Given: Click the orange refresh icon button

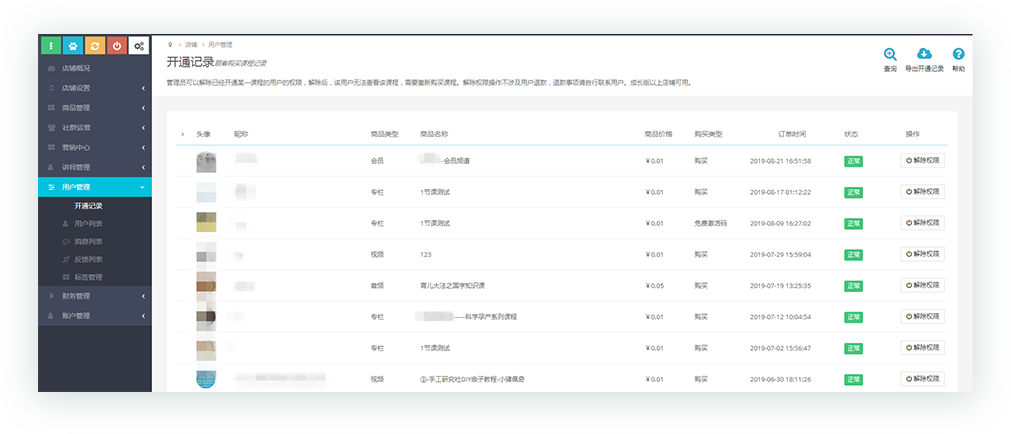Looking at the screenshot, I should [x=95, y=46].
